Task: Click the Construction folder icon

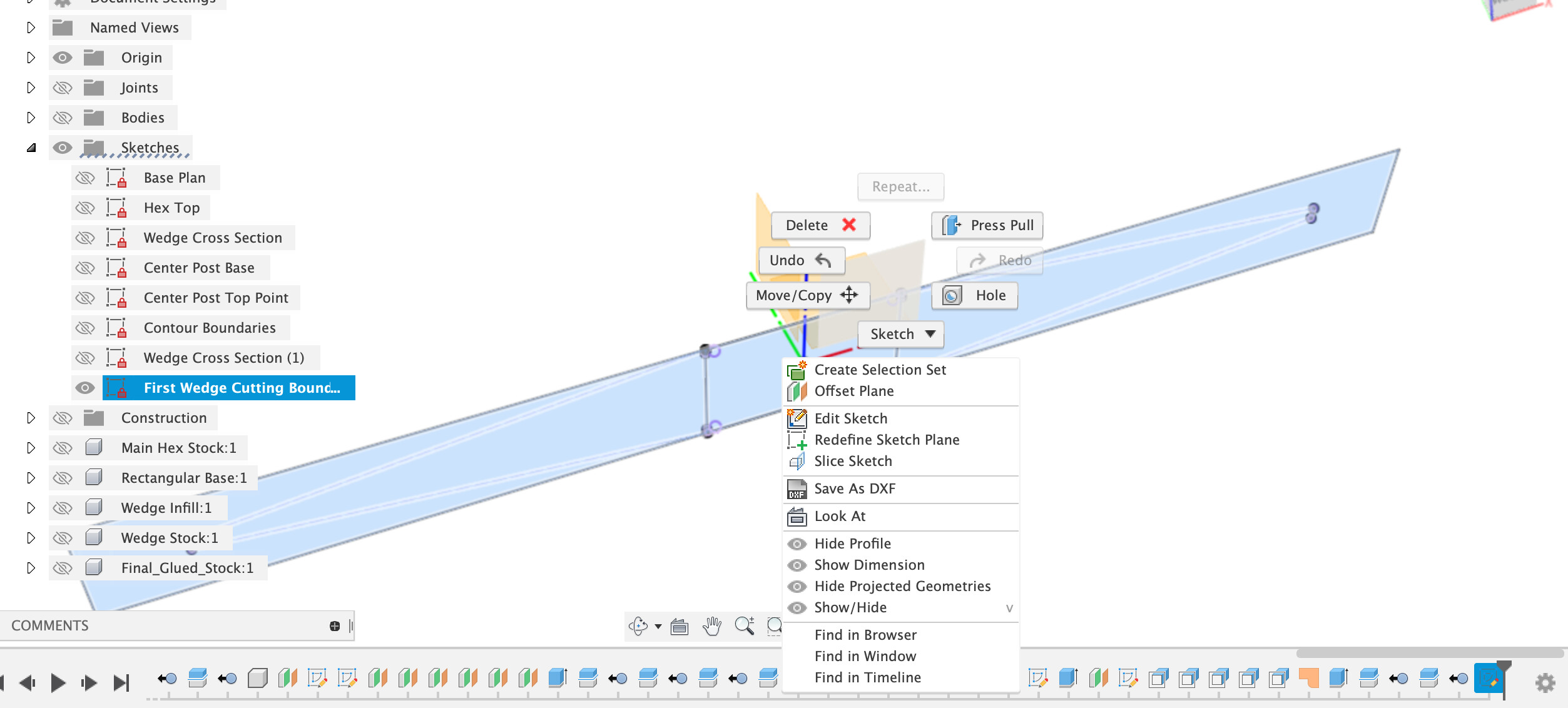Action: point(94,417)
